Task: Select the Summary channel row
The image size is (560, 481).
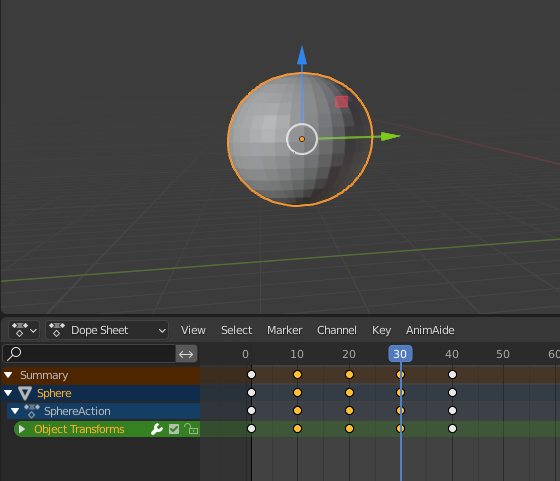Action: pos(100,375)
